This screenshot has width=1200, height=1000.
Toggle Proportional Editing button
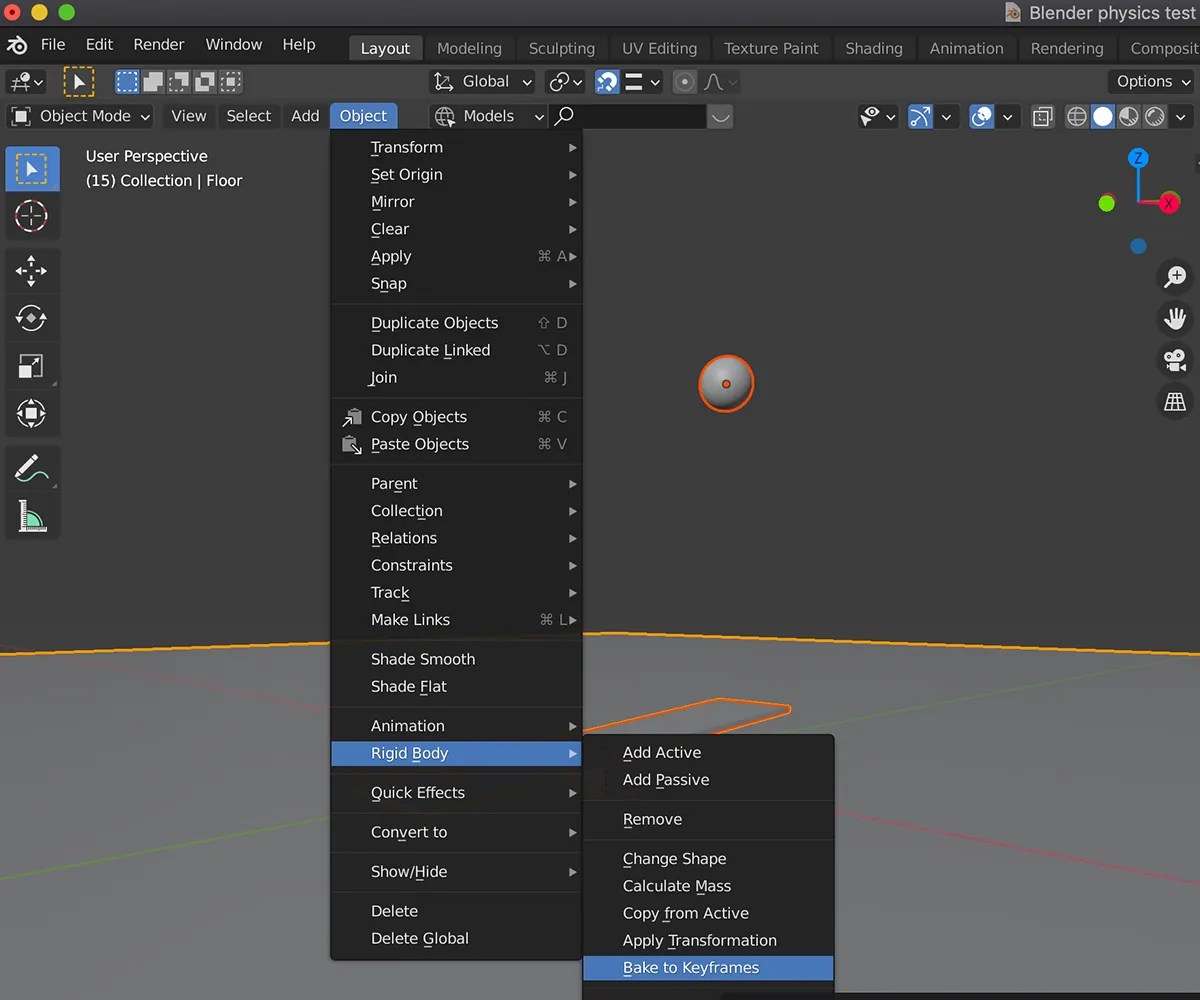click(x=684, y=82)
